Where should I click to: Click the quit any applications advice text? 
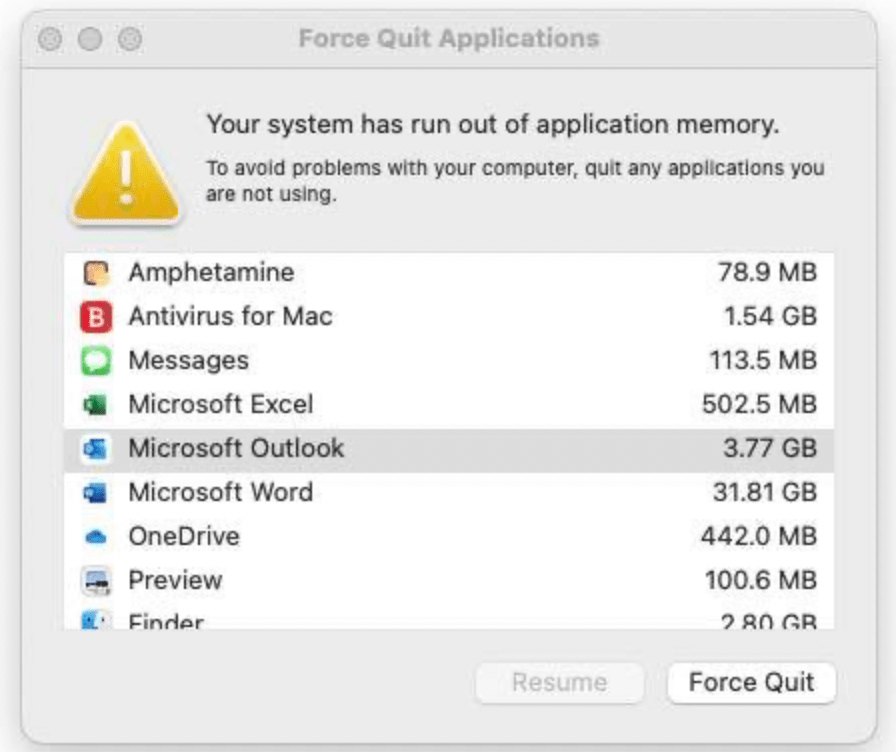tap(515, 181)
